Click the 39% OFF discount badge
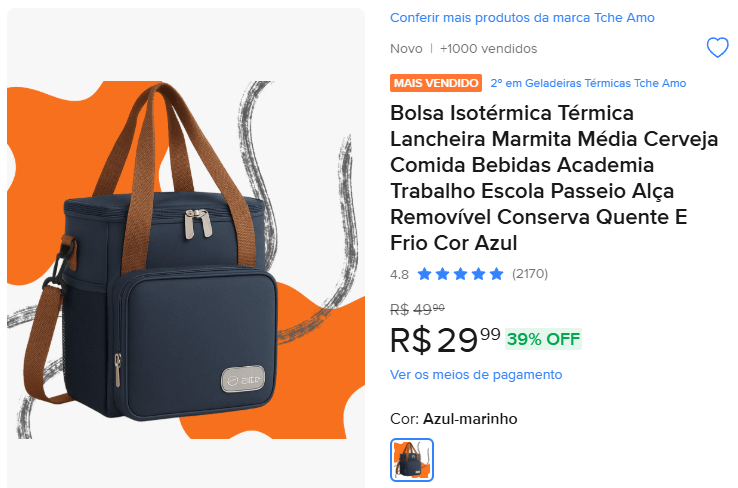Image resolution: width=738 pixels, height=488 pixels. pyautogui.click(x=543, y=339)
